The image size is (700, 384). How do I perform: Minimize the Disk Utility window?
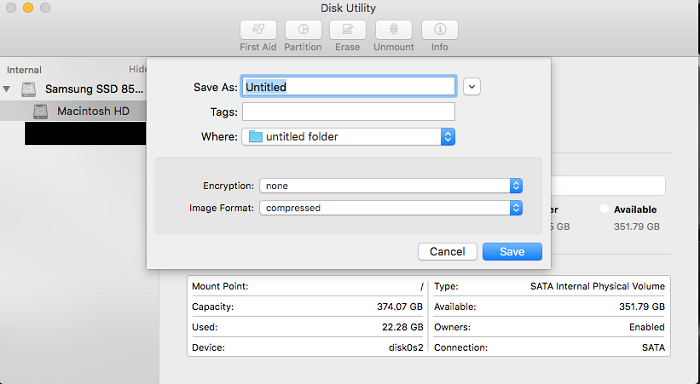click(x=28, y=8)
